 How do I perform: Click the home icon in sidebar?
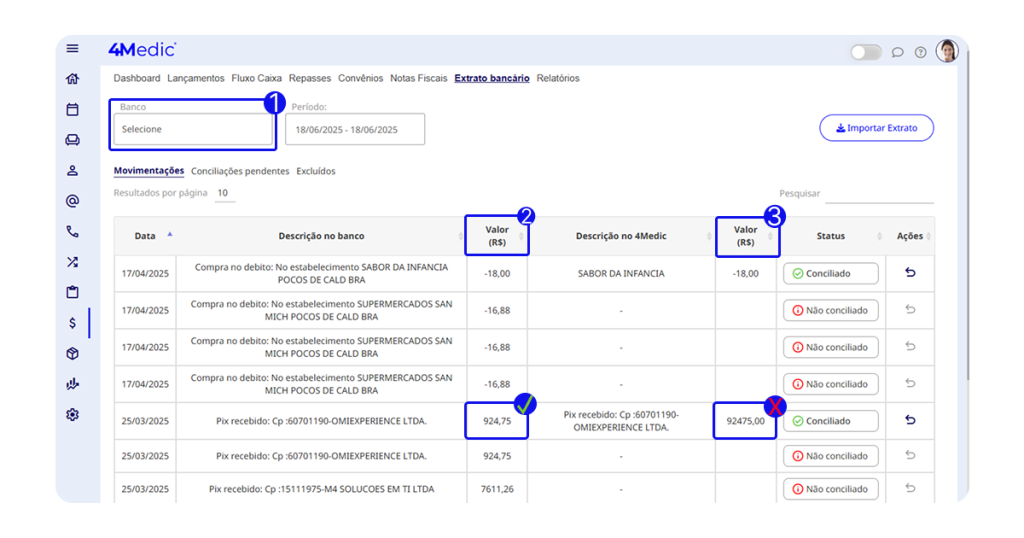(x=72, y=79)
